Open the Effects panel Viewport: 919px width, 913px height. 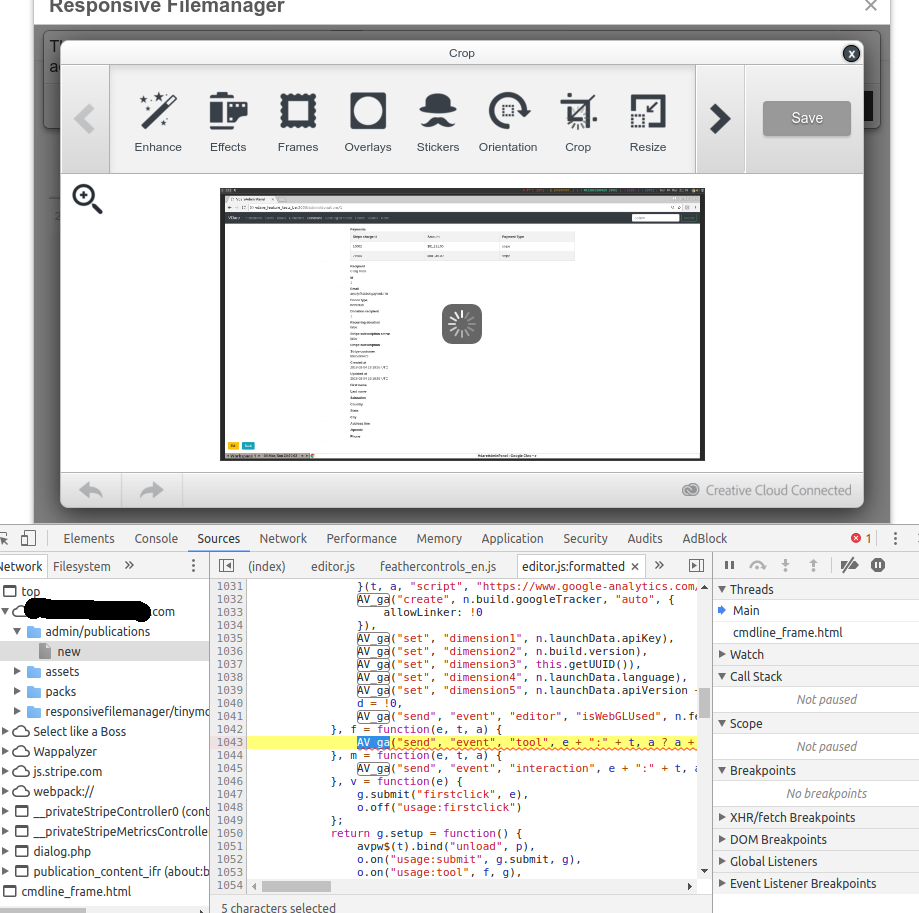click(227, 120)
